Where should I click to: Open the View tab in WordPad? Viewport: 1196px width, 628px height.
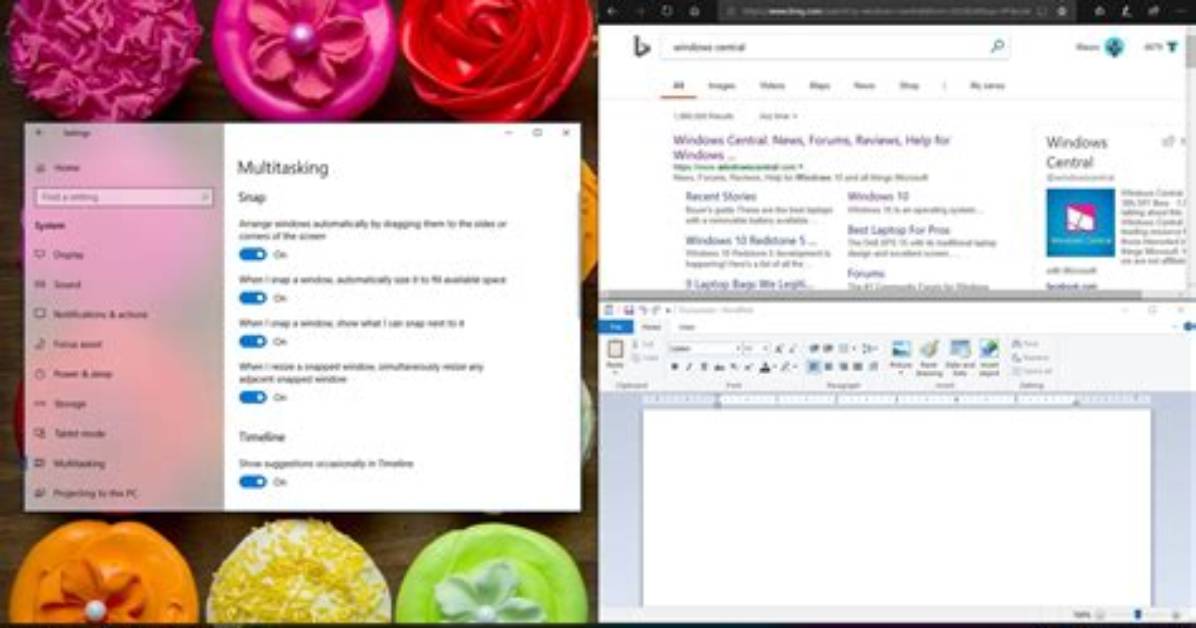click(686, 327)
